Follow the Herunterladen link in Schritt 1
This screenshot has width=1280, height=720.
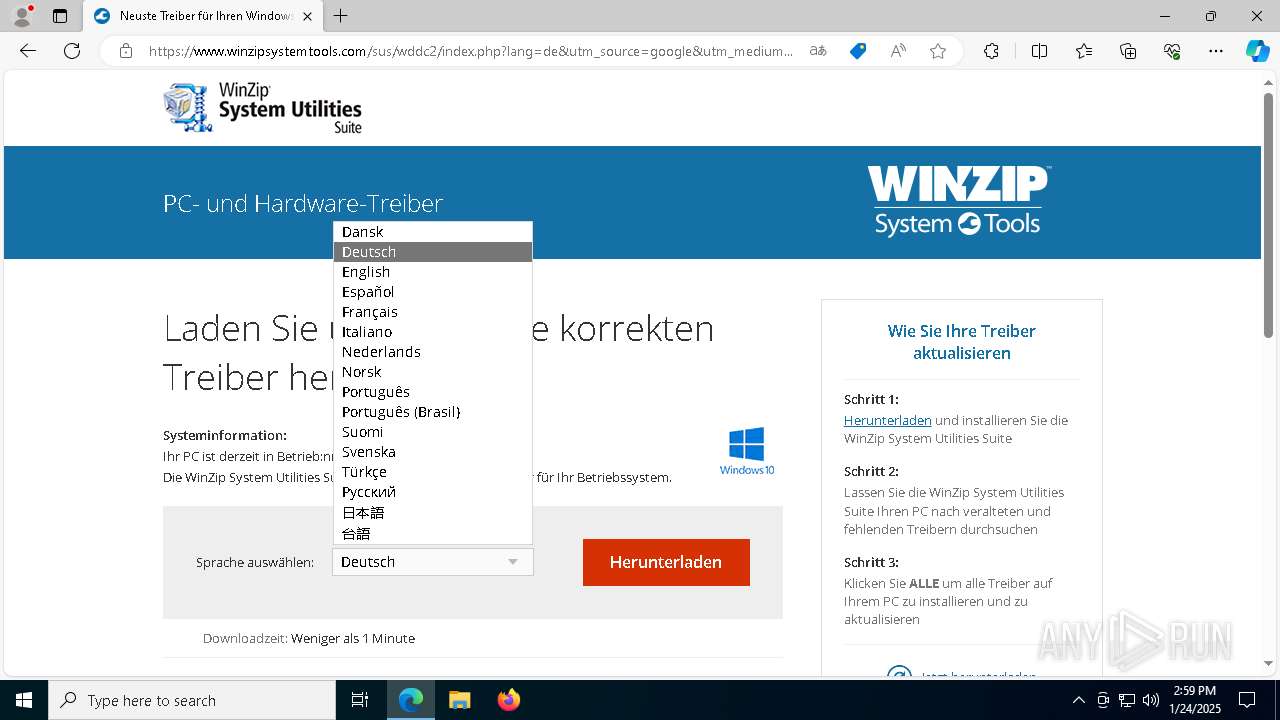coord(887,421)
